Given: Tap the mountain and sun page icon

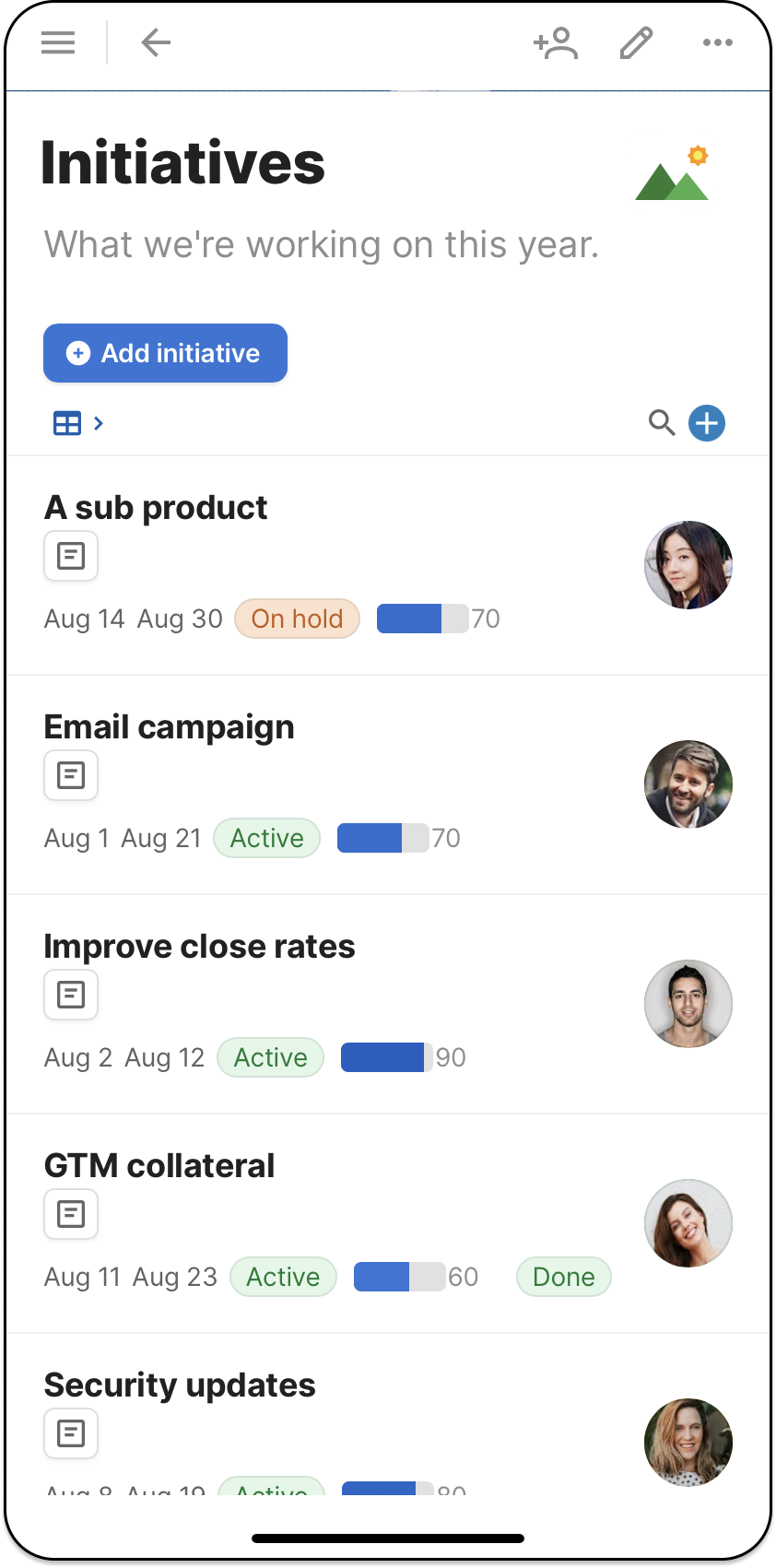Looking at the screenshot, I should click(x=673, y=173).
